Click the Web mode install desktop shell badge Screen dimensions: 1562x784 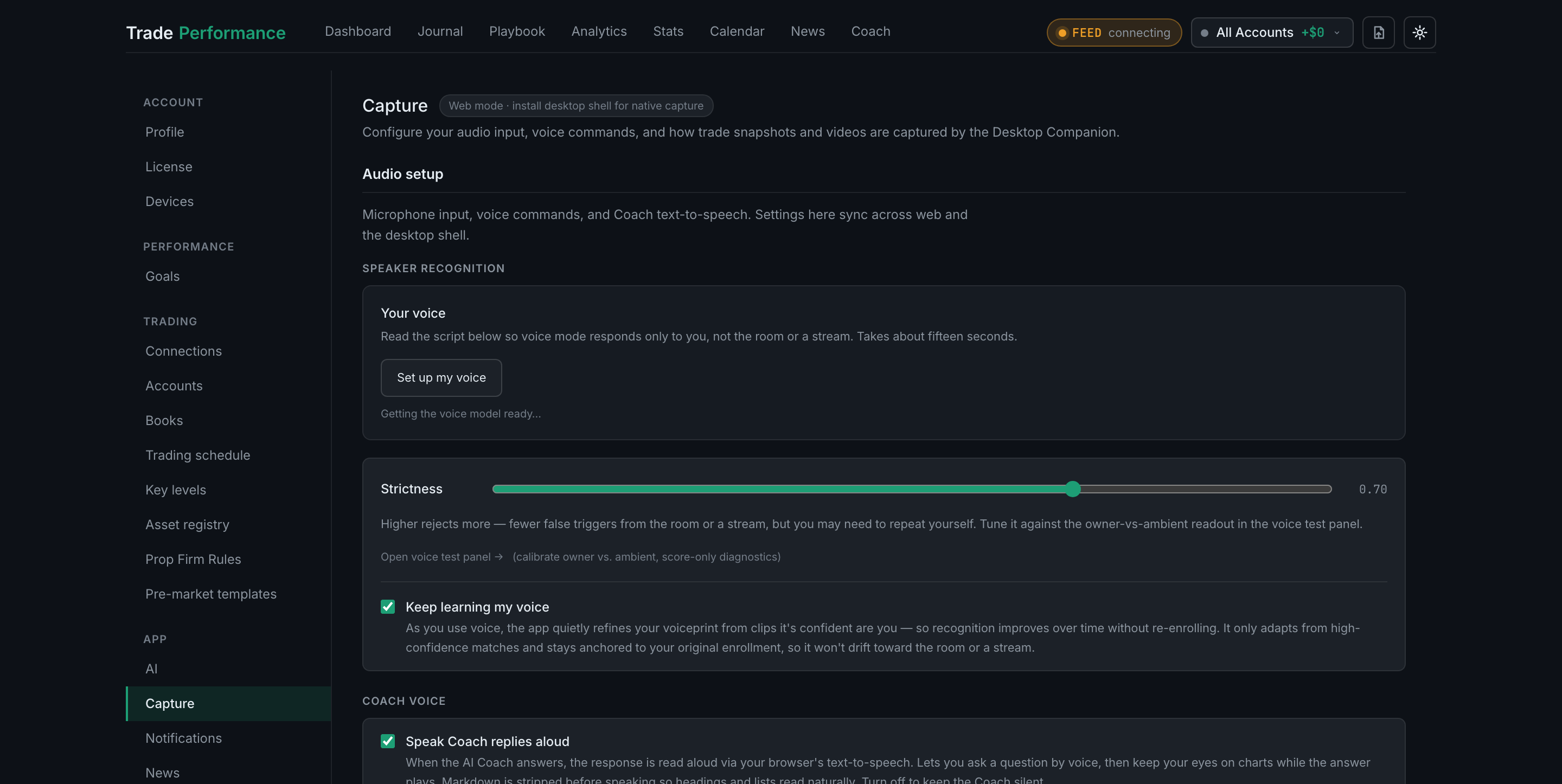pyautogui.click(x=576, y=106)
